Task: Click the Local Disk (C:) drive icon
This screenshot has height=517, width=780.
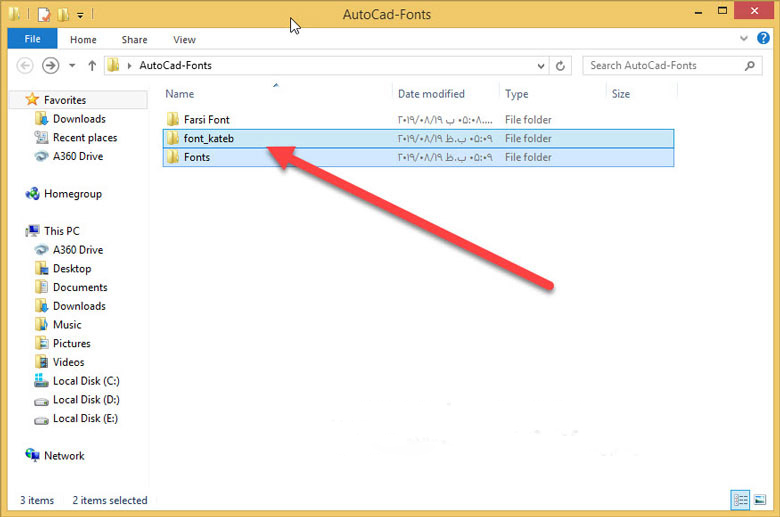Action: tap(41, 381)
